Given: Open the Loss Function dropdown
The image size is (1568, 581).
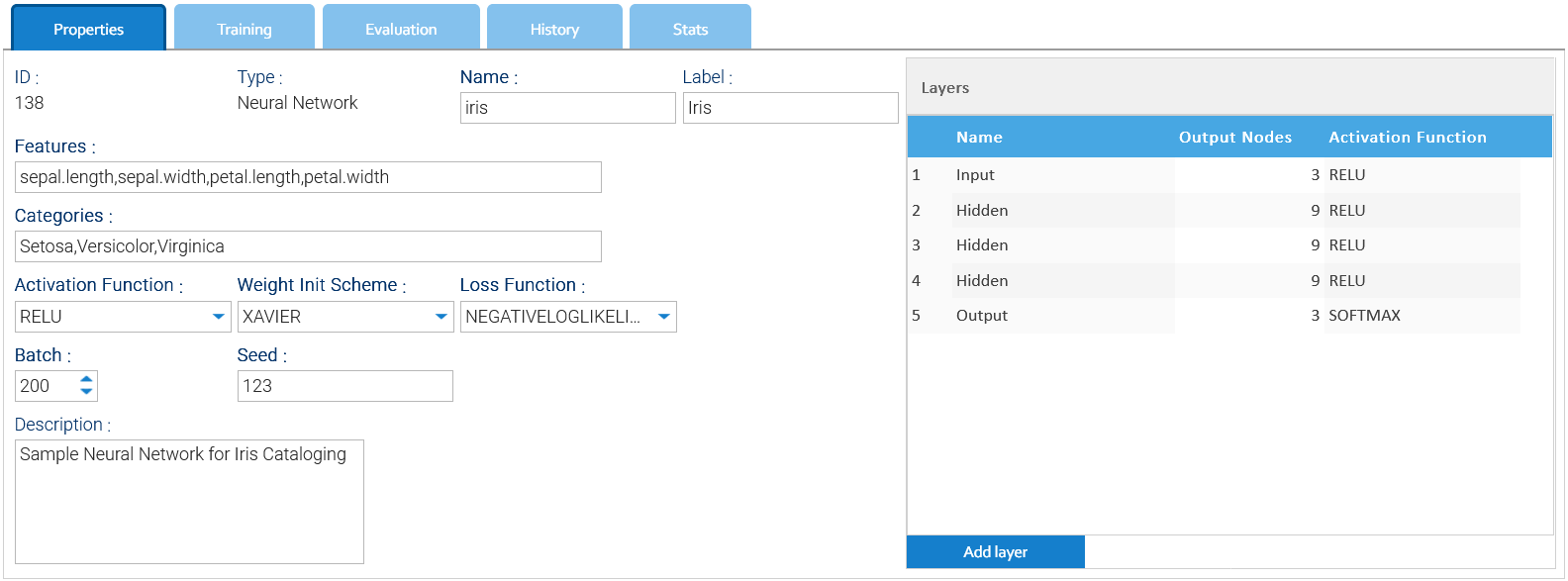Looking at the screenshot, I should pyautogui.click(x=568, y=317).
